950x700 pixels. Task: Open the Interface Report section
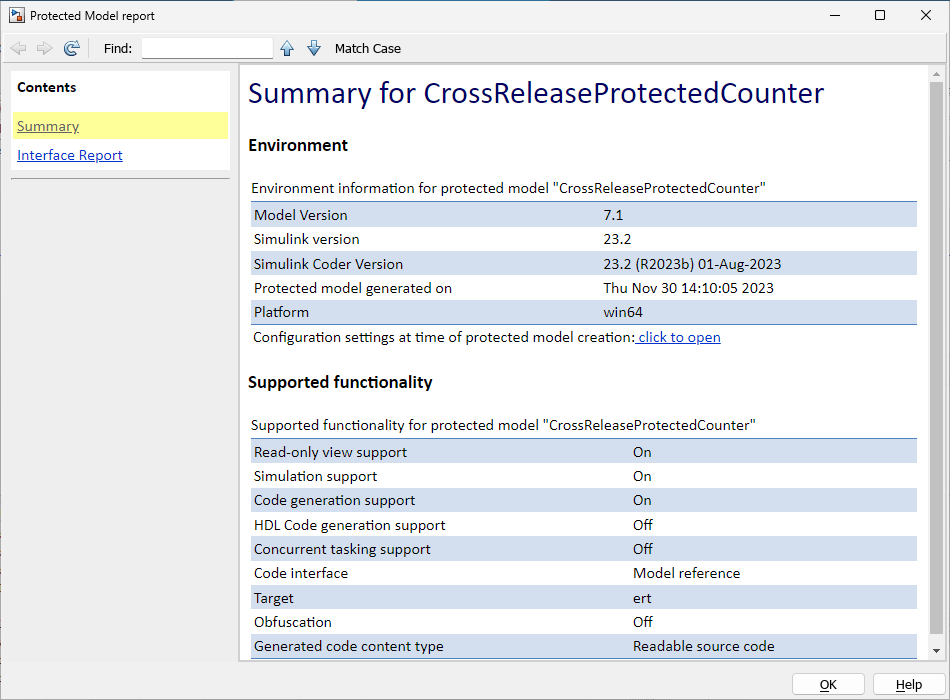(x=69, y=155)
